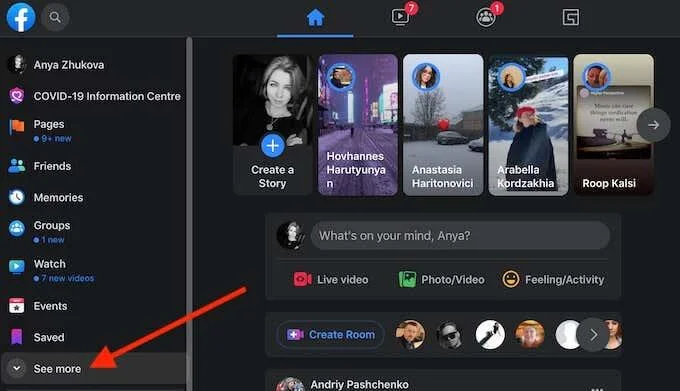680x391 pixels.
Task: Click Hovhannes story profile avatar
Action: 341,77
